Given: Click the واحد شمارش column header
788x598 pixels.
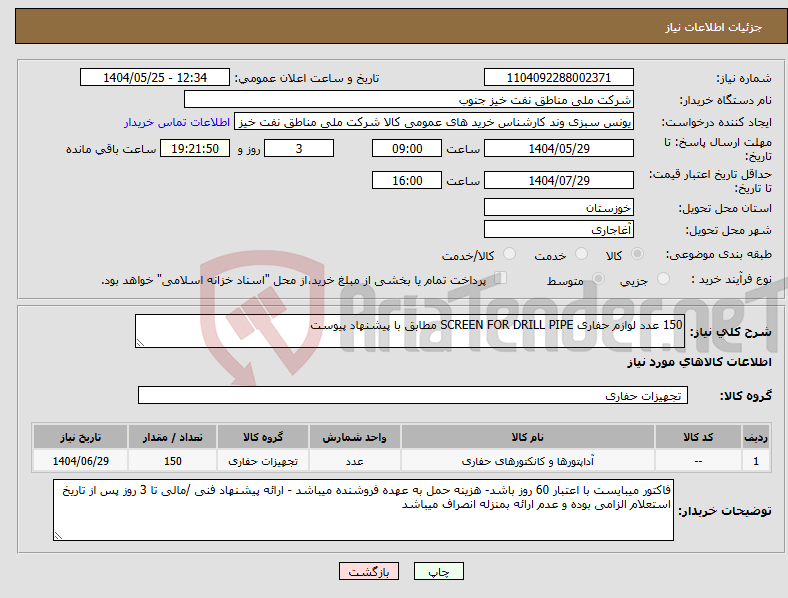Looking at the screenshot, I should click(355, 437).
